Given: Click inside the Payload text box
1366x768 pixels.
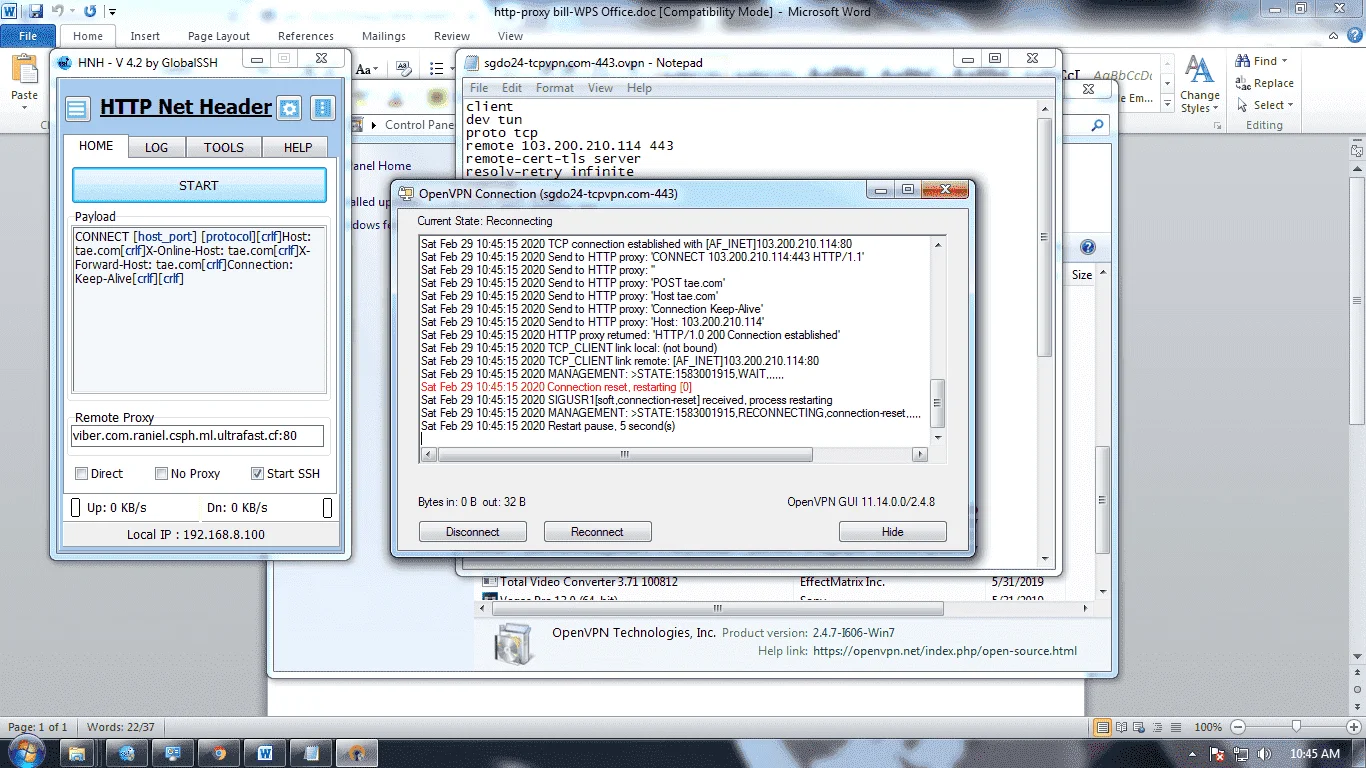Looking at the screenshot, I should (x=200, y=310).
